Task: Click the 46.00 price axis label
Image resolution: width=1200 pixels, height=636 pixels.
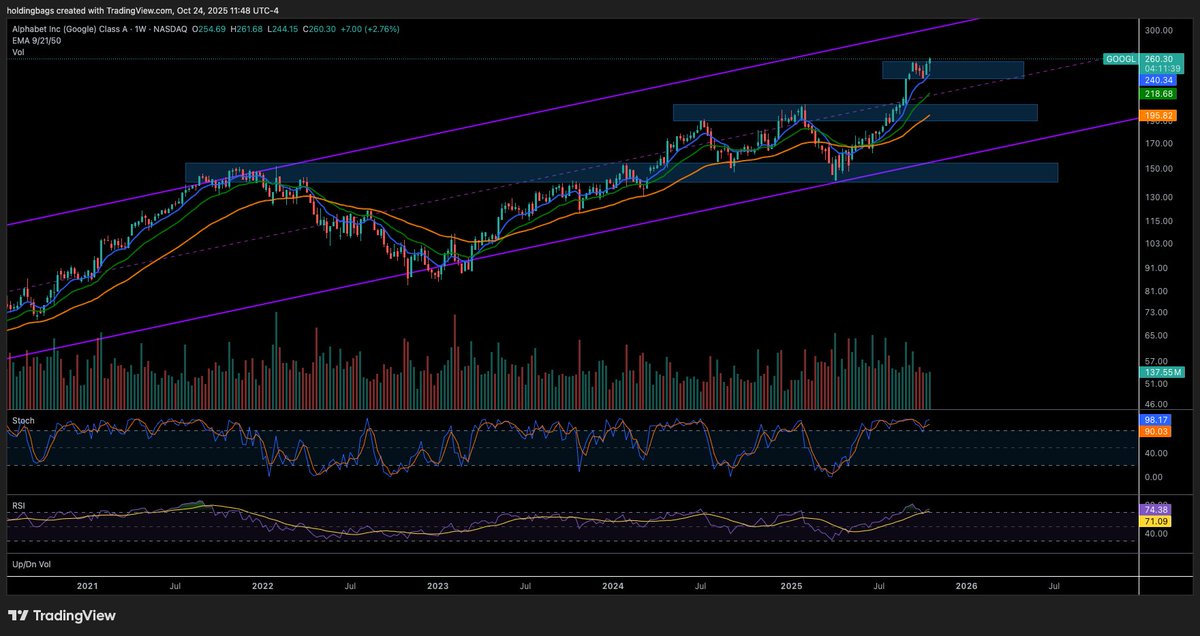Action: click(1158, 405)
